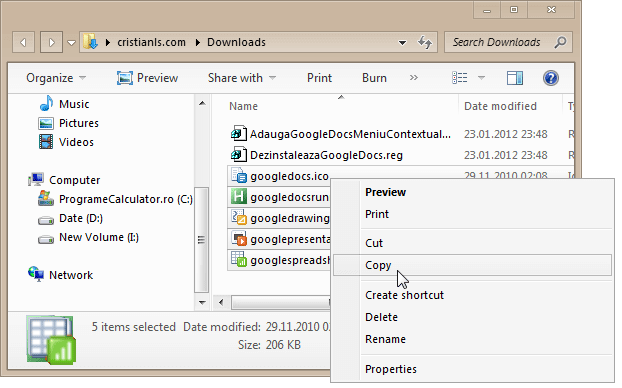Select Downloads in the address bar
The image size is (622, 388).
[236, 42]
